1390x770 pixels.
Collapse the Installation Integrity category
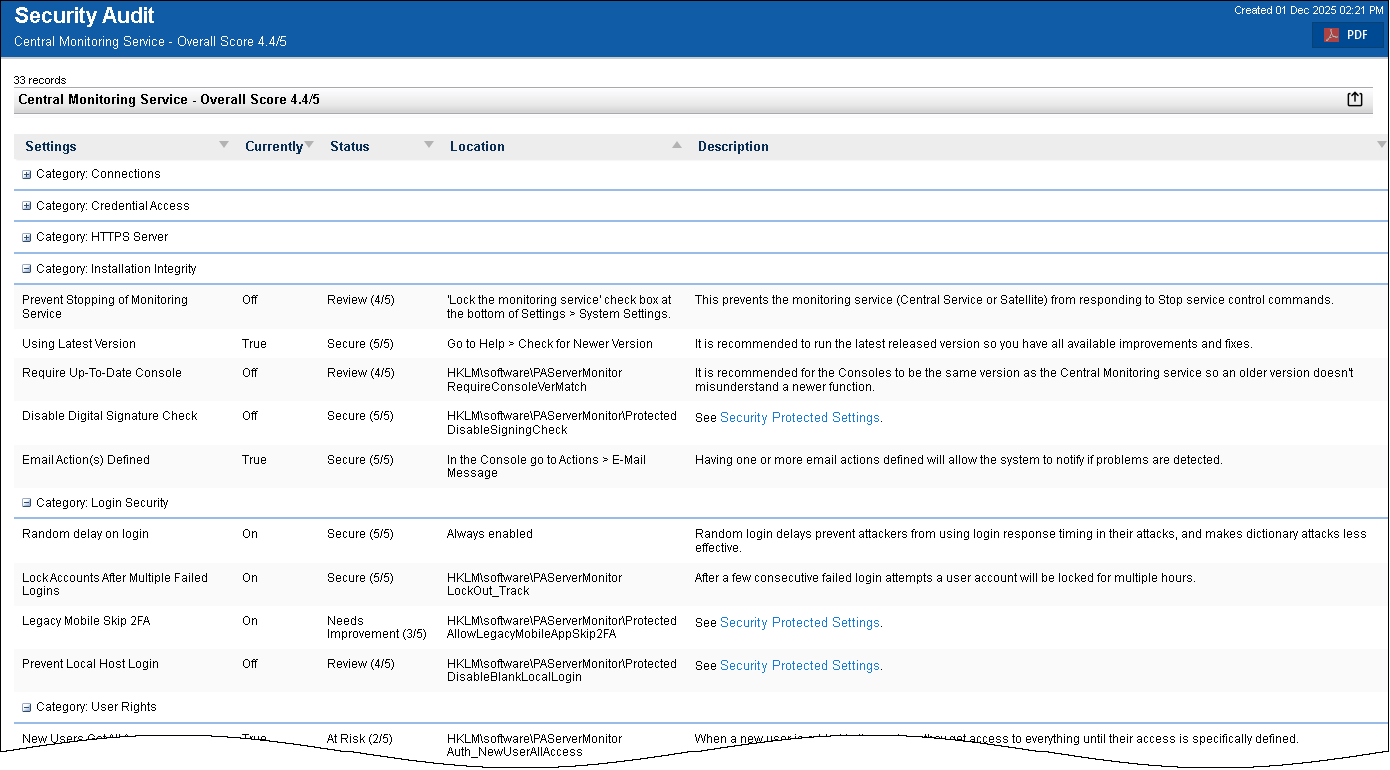click(27, 270)
